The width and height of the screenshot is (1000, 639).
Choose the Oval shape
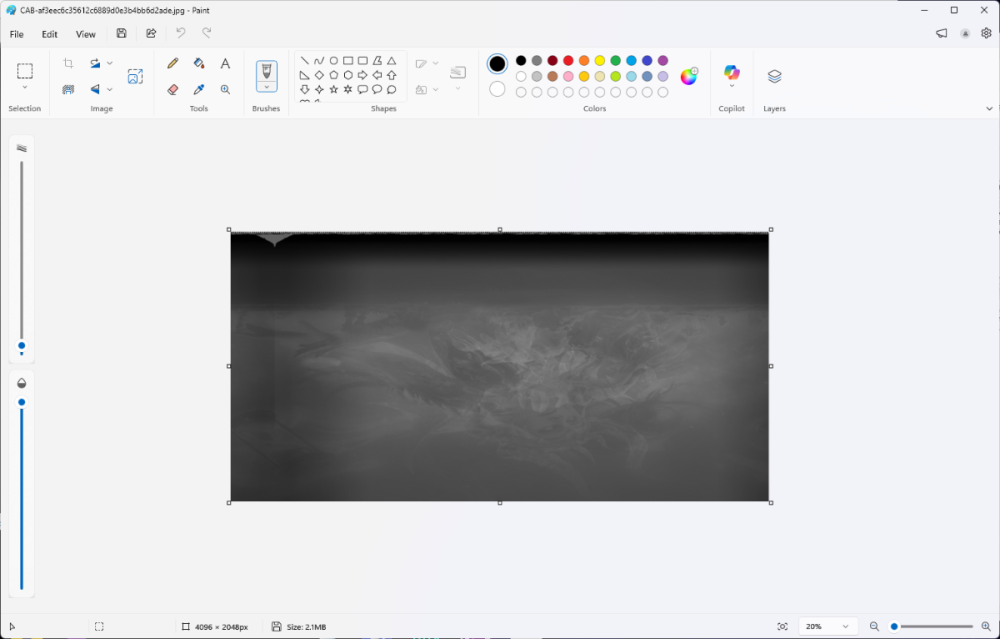334,61
